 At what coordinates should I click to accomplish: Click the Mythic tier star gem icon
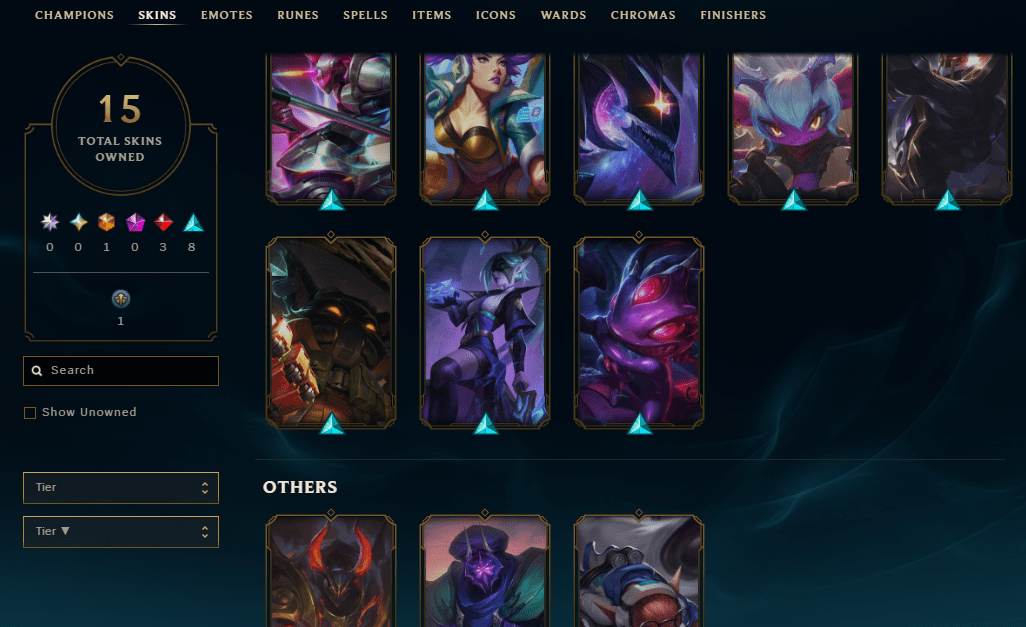coord(79,223)
